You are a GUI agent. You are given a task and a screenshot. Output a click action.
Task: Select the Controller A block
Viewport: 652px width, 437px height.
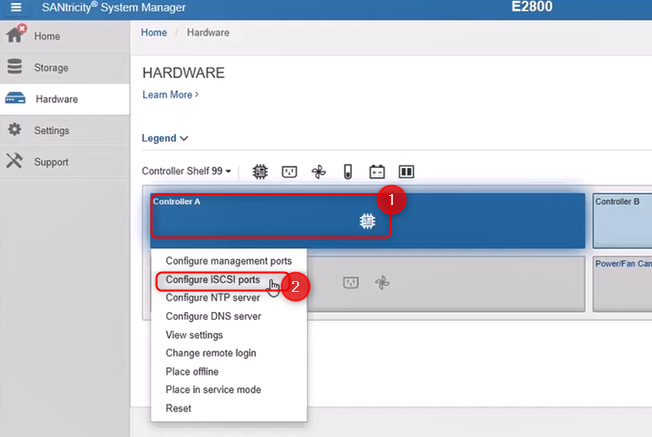click(368, 220)
